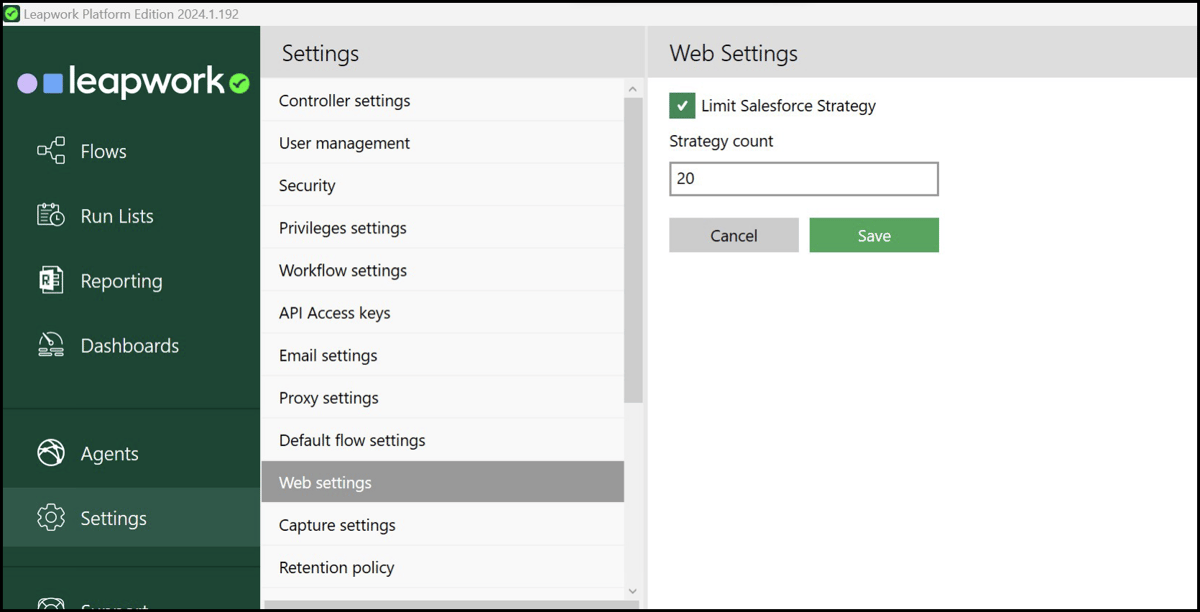
Task: Click inside the Strategy count field
Action: [x=803, y=178]
